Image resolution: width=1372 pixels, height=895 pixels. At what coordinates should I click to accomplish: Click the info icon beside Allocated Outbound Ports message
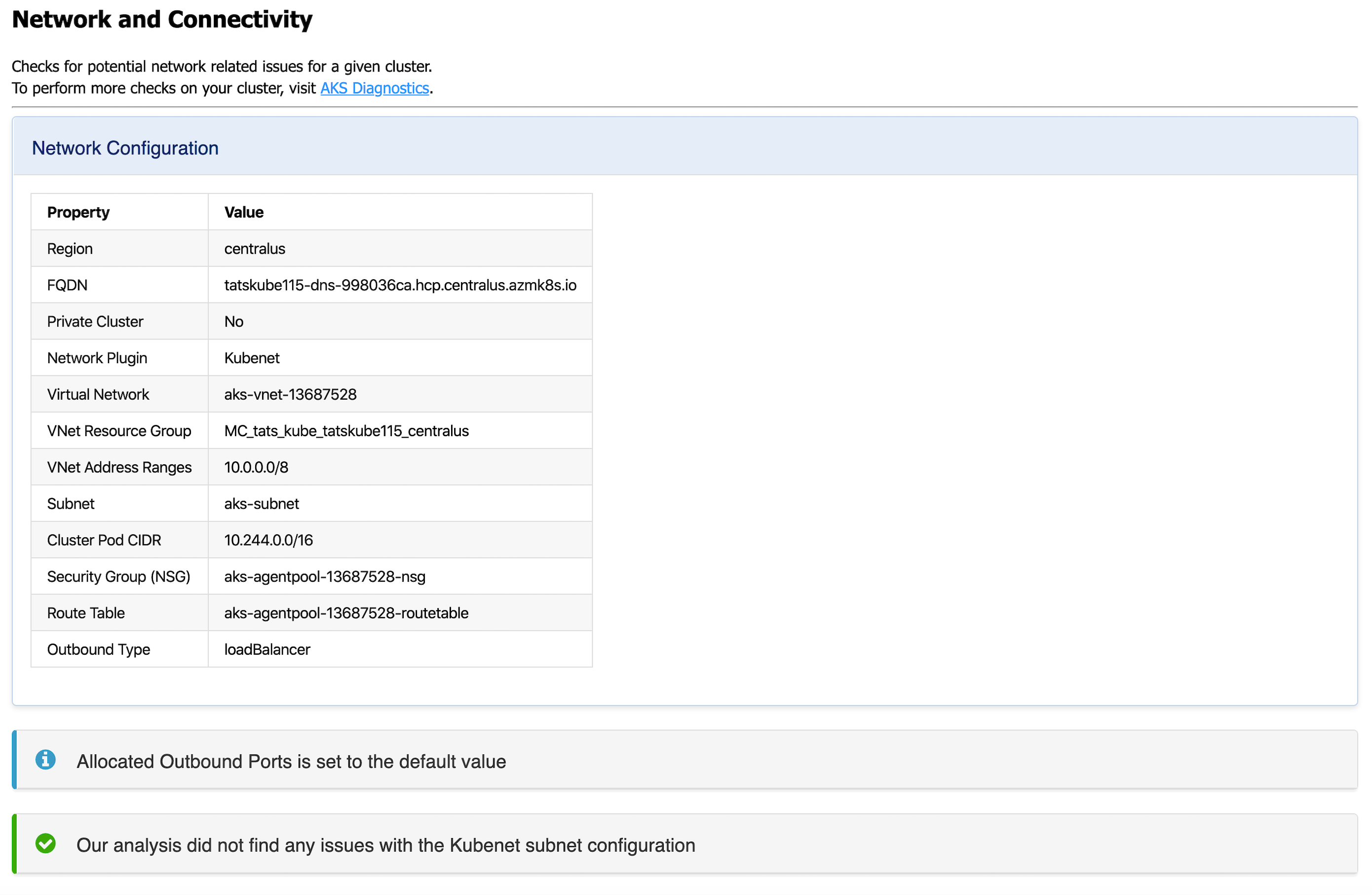pyautogui.click(x=45, y=761)
